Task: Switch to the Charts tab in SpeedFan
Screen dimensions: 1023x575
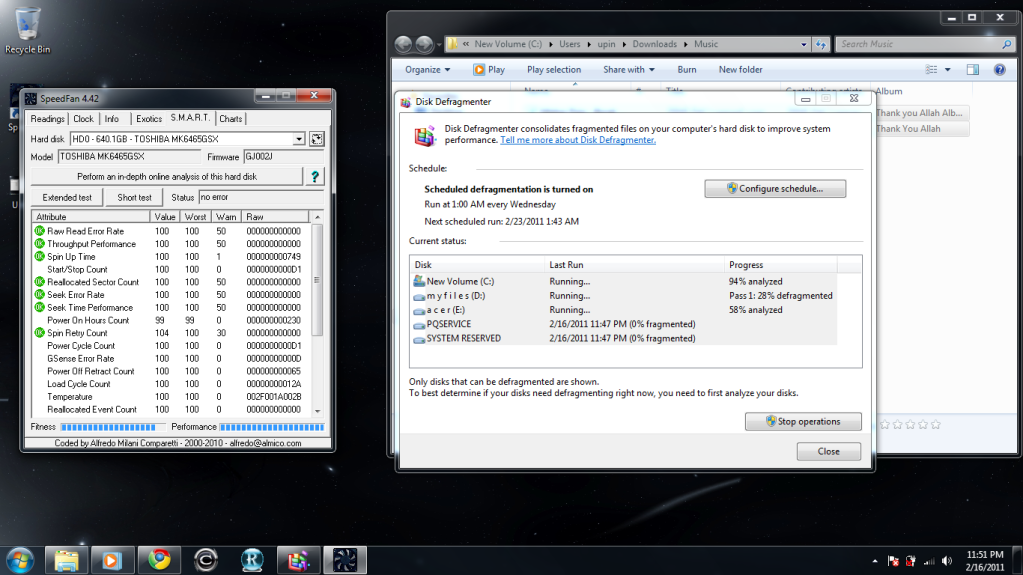Action: coord(231,119)
